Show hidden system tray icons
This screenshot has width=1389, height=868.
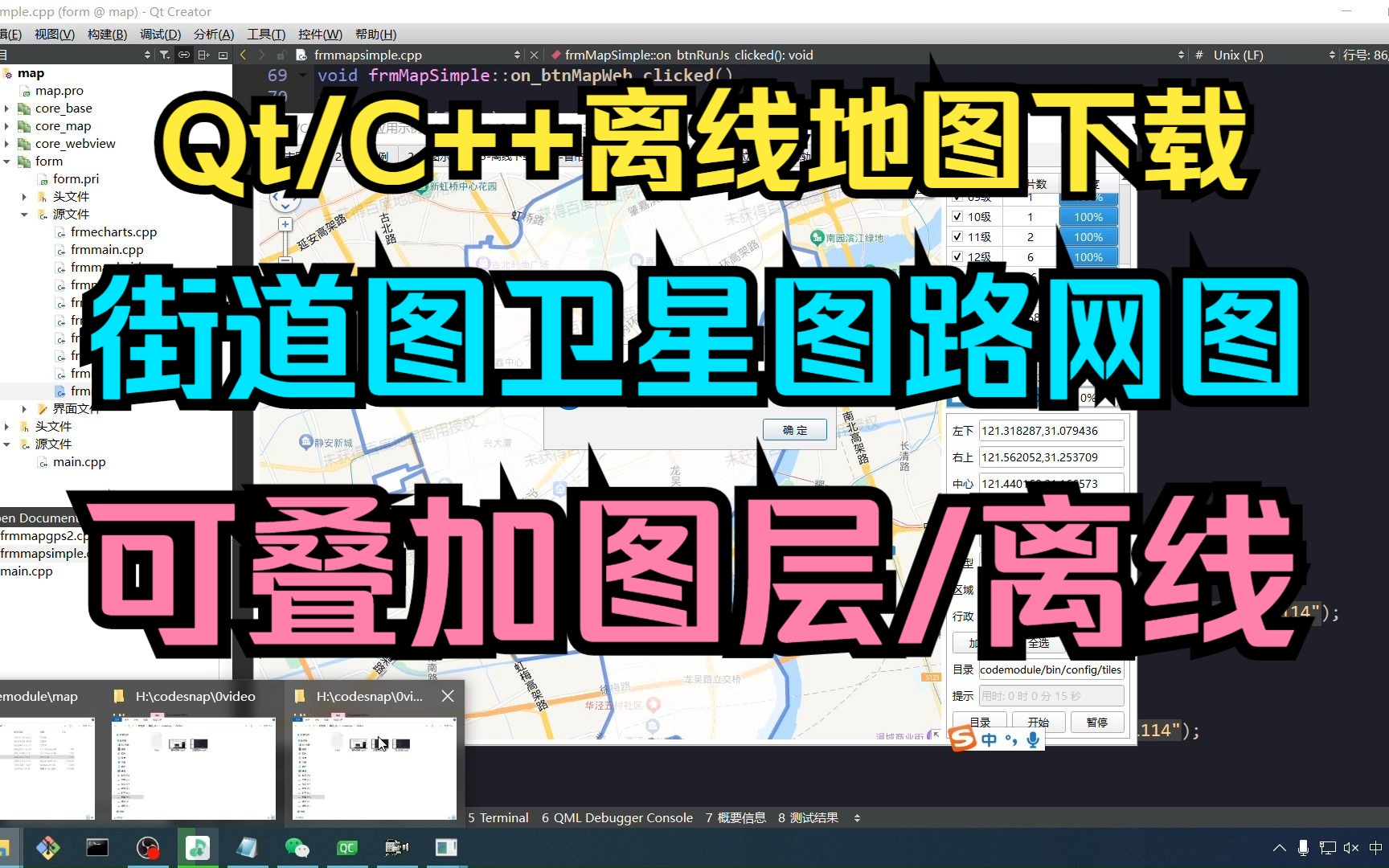click(1279, 848)
